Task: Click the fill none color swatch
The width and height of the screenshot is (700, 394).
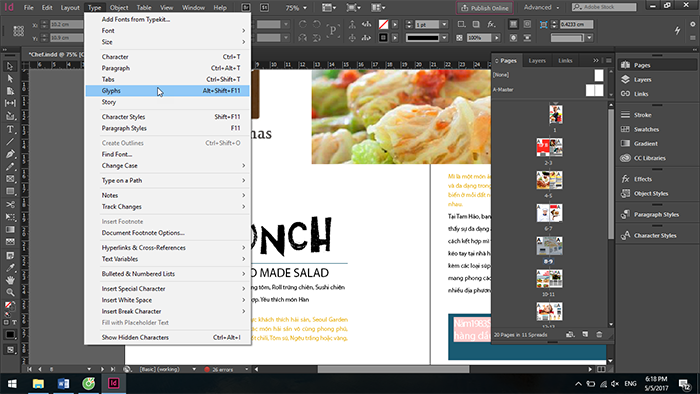Action: click(x=383, y=25)
